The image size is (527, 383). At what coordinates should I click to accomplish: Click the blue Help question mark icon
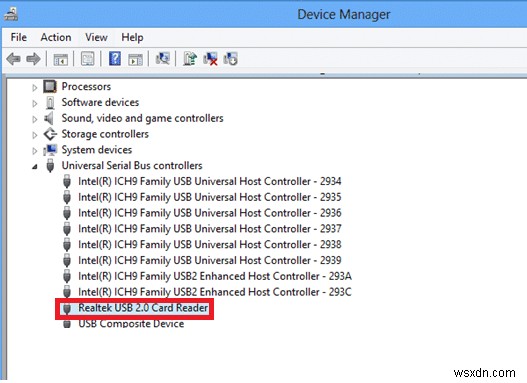click(x=115, y=59)
